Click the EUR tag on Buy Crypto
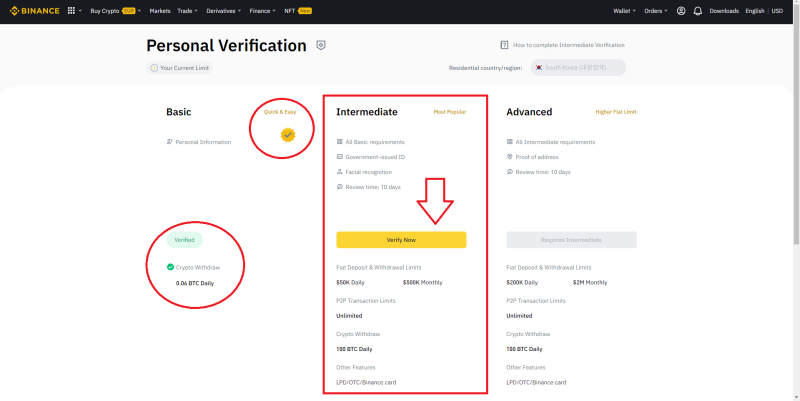 coord(129,11)
